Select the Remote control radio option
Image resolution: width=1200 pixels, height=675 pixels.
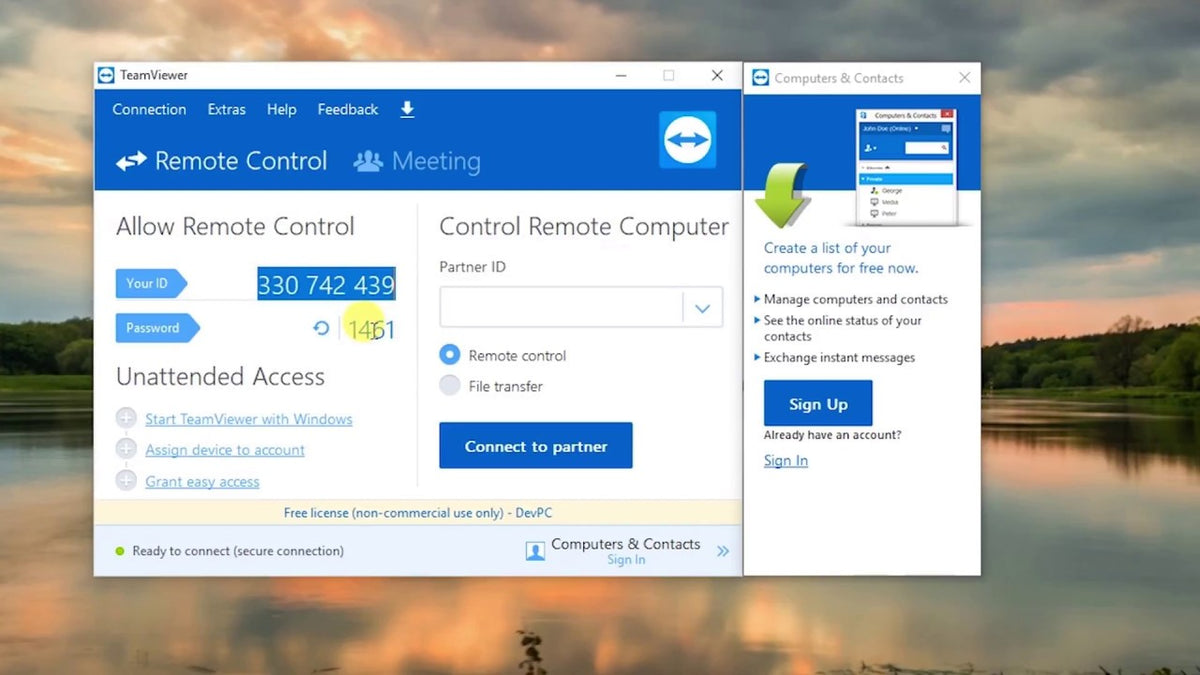450,355
